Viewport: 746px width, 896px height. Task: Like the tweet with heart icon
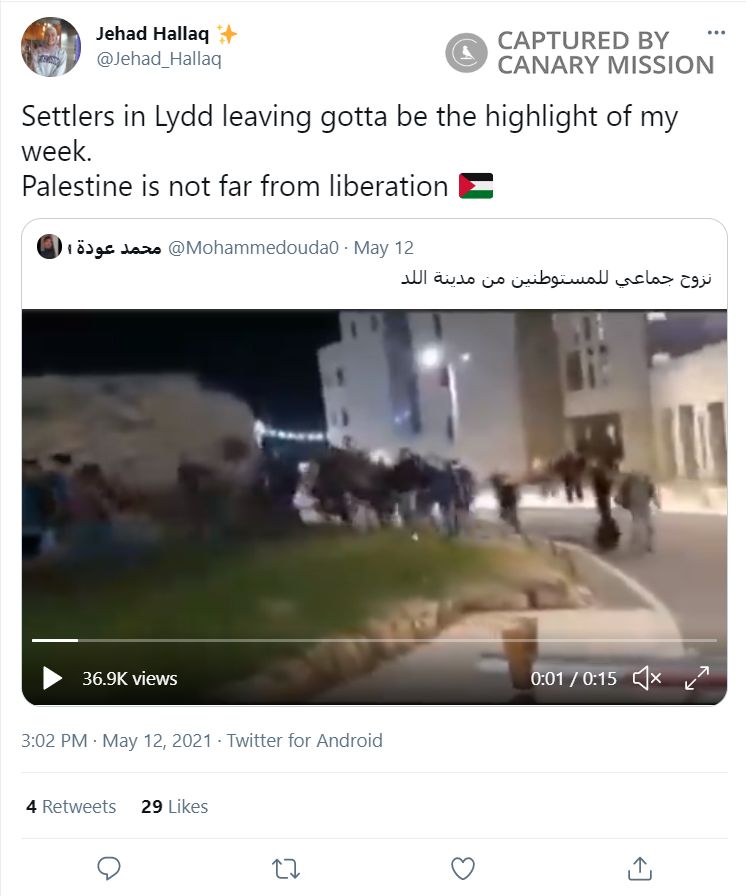point(463,869)
